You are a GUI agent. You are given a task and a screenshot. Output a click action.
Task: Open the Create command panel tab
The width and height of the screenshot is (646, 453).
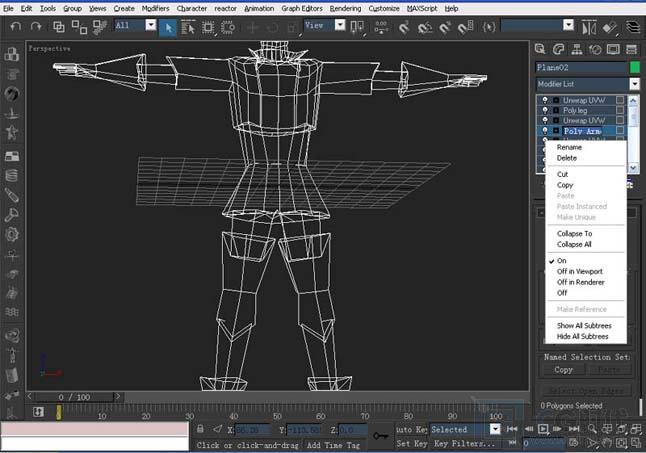(540, 49)
